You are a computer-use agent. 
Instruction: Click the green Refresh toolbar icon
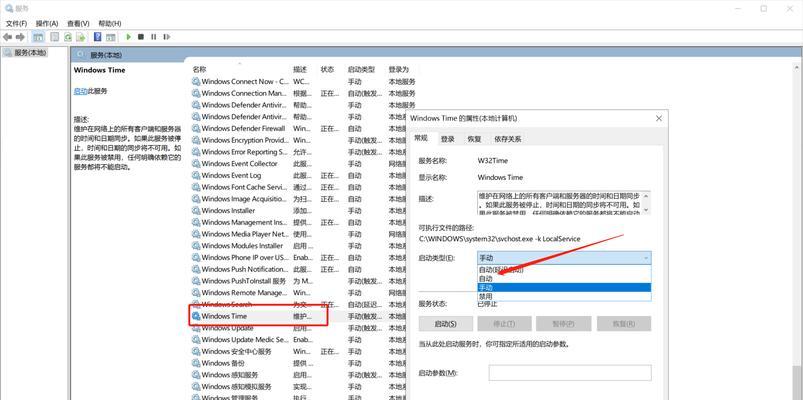[x=67, y=37]
